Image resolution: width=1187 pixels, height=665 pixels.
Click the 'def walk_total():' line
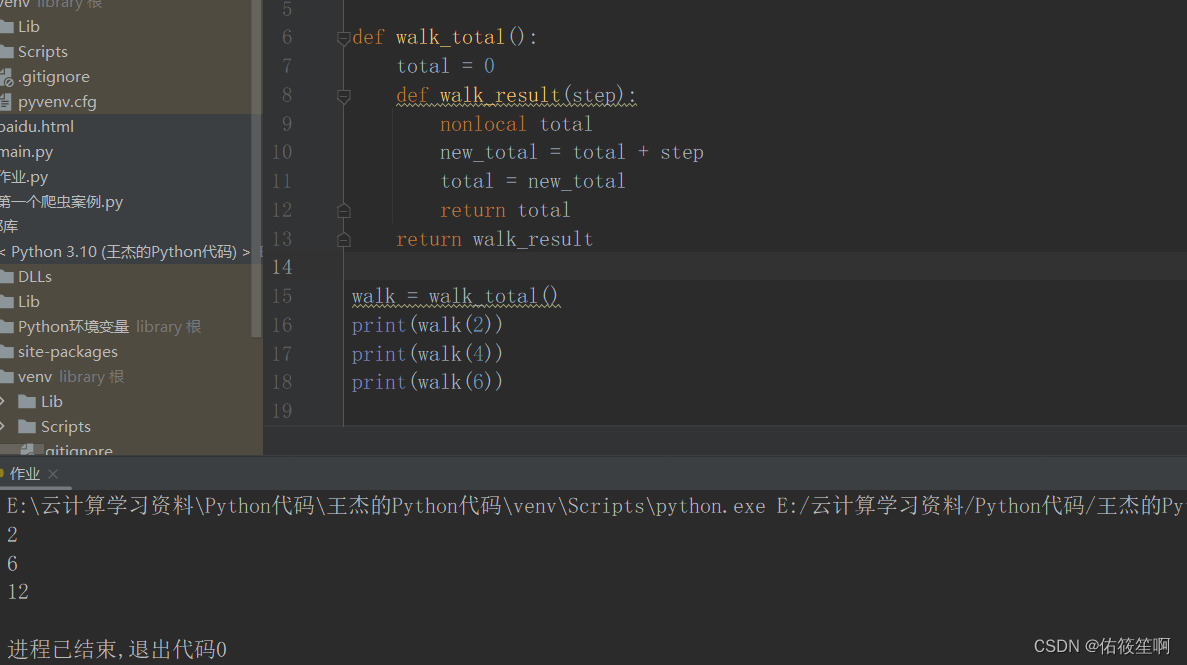[x=444, y=37]
